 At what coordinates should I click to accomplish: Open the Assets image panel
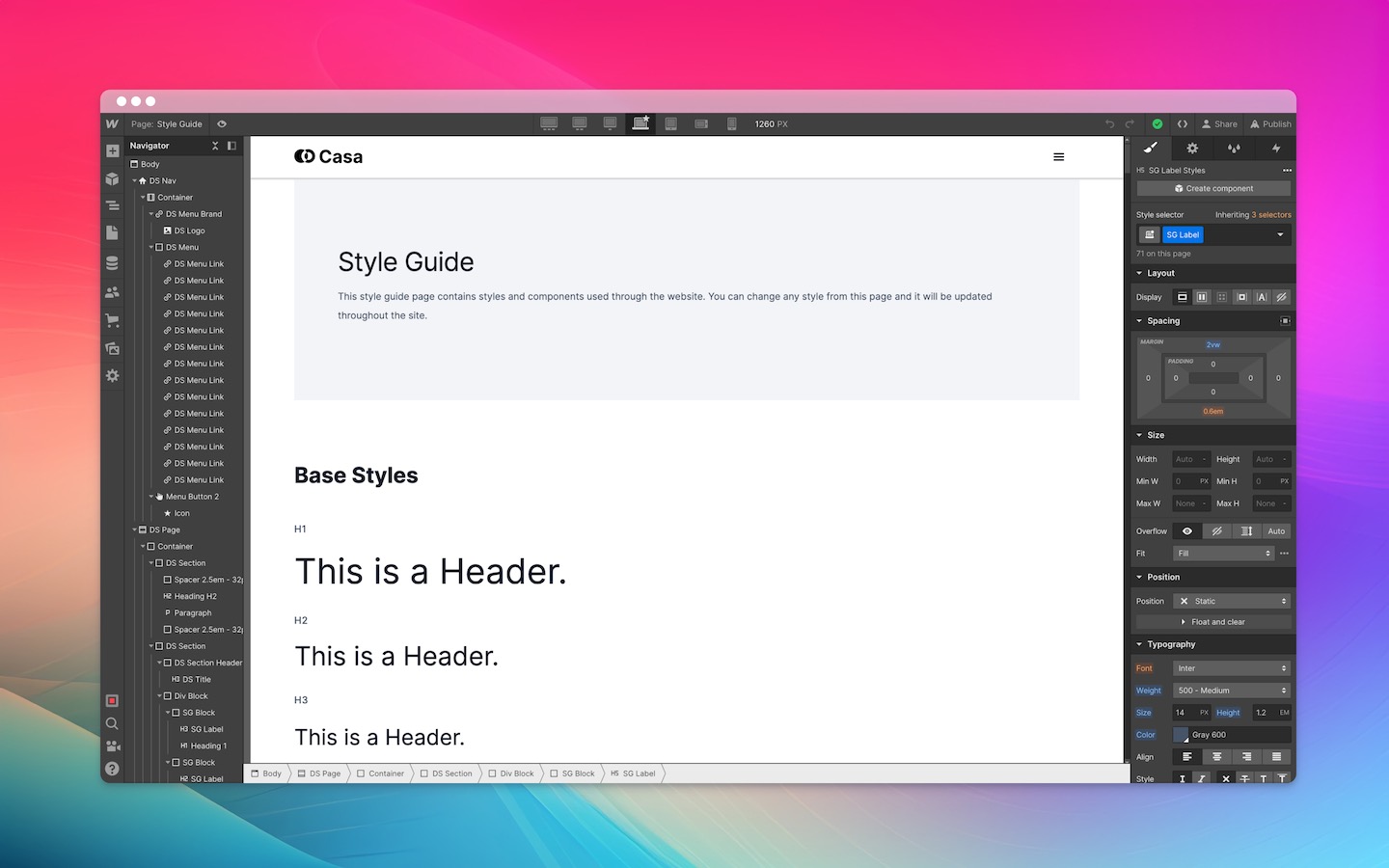tap(112, 348)
